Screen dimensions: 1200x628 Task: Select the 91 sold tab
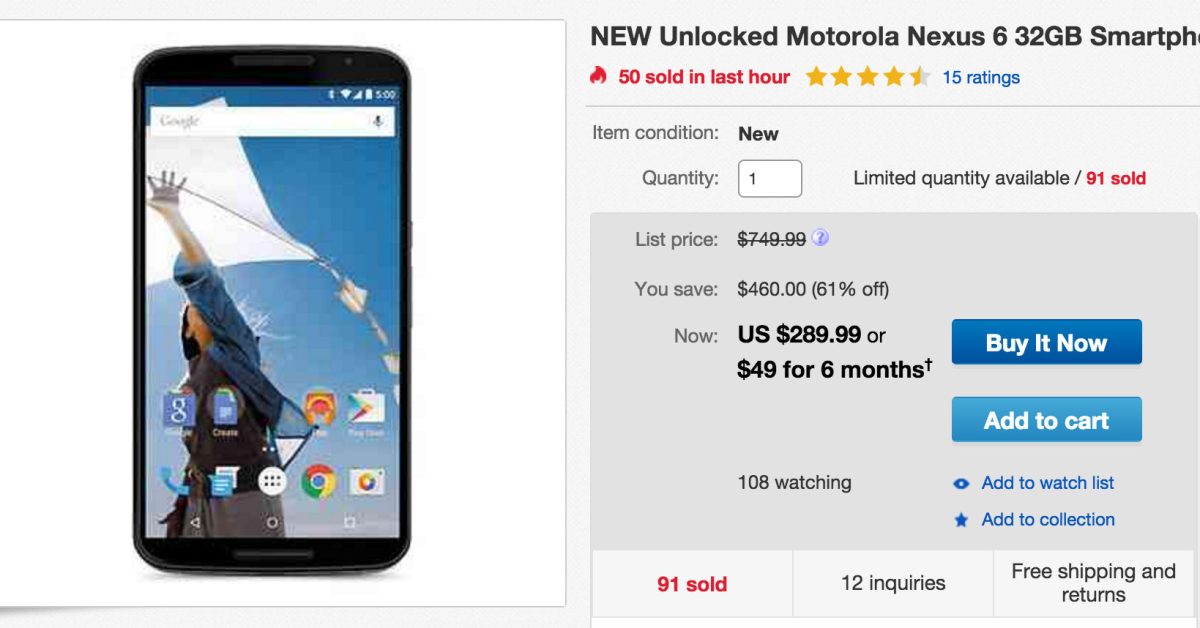tap(692, 584)
